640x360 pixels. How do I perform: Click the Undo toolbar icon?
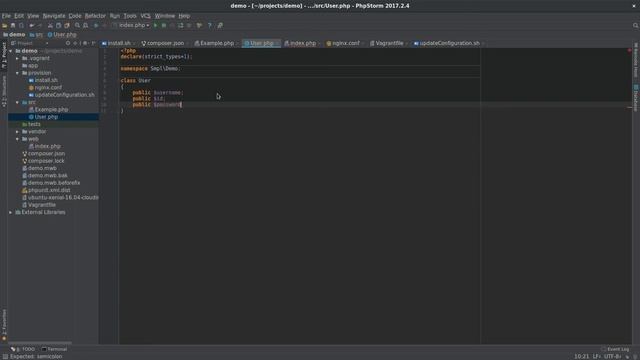(x=31, y=25)
